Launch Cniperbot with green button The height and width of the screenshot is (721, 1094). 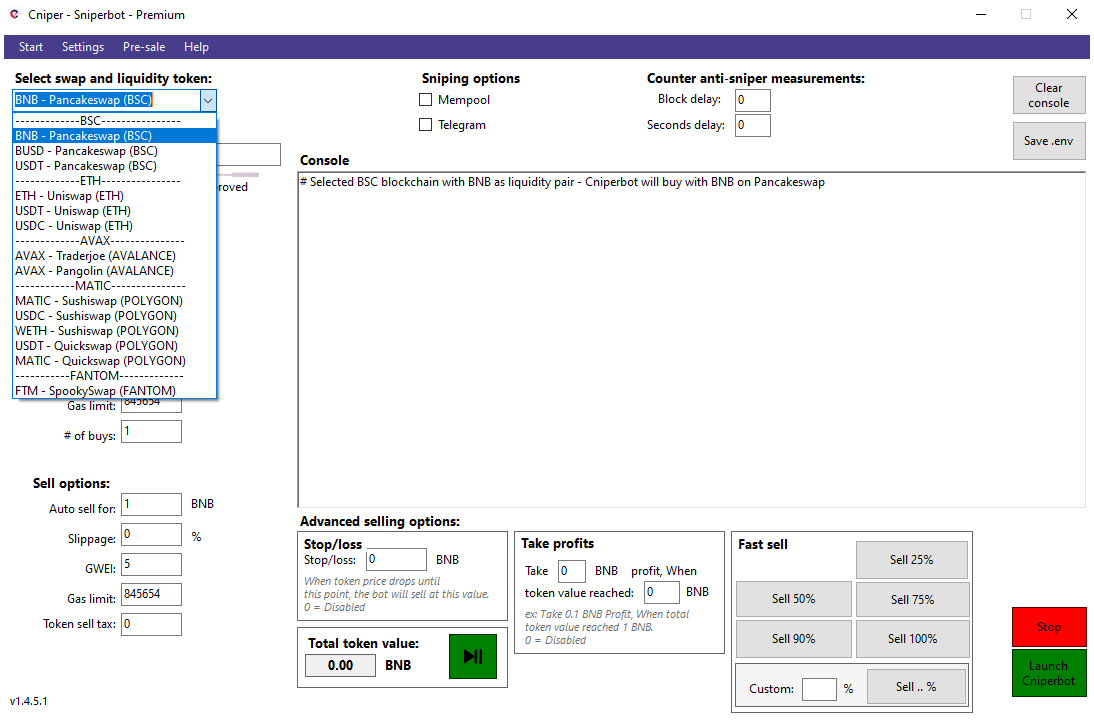point(1049,674)
